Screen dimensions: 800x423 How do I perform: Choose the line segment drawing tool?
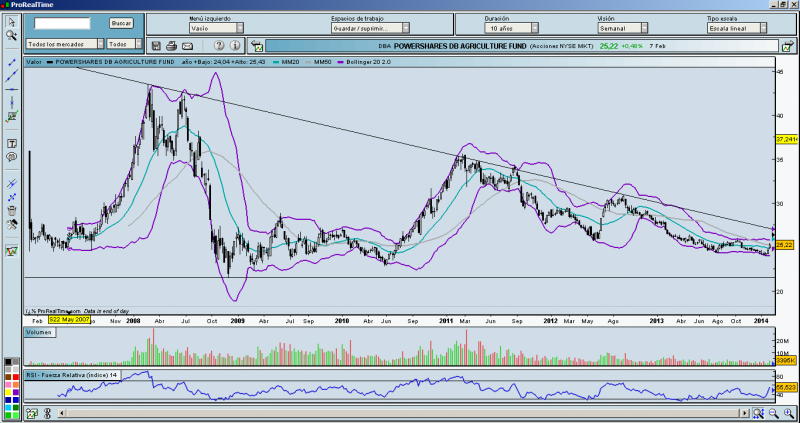click(11, 63)
